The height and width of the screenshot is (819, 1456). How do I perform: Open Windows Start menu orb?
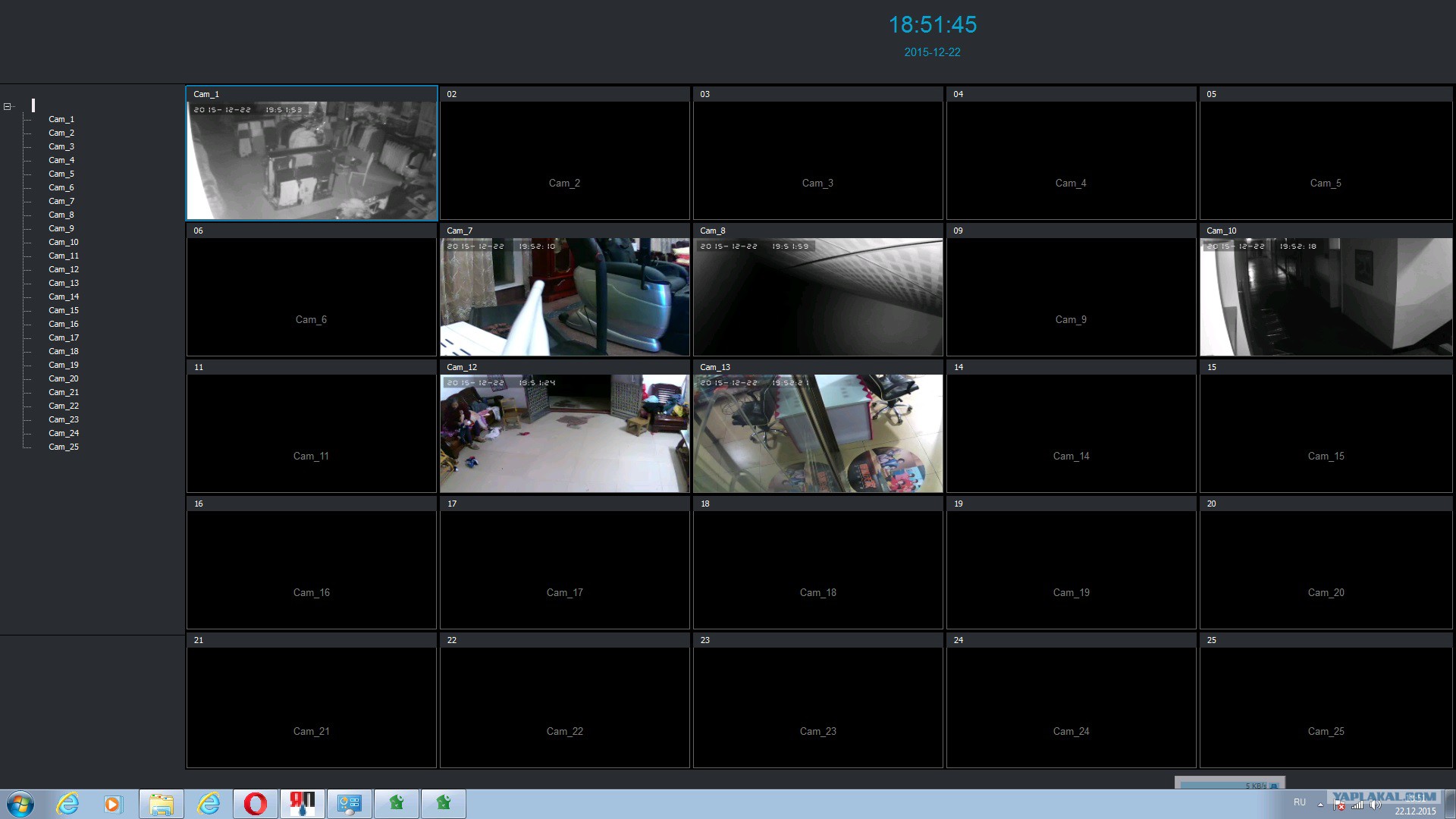click(20, 804)
